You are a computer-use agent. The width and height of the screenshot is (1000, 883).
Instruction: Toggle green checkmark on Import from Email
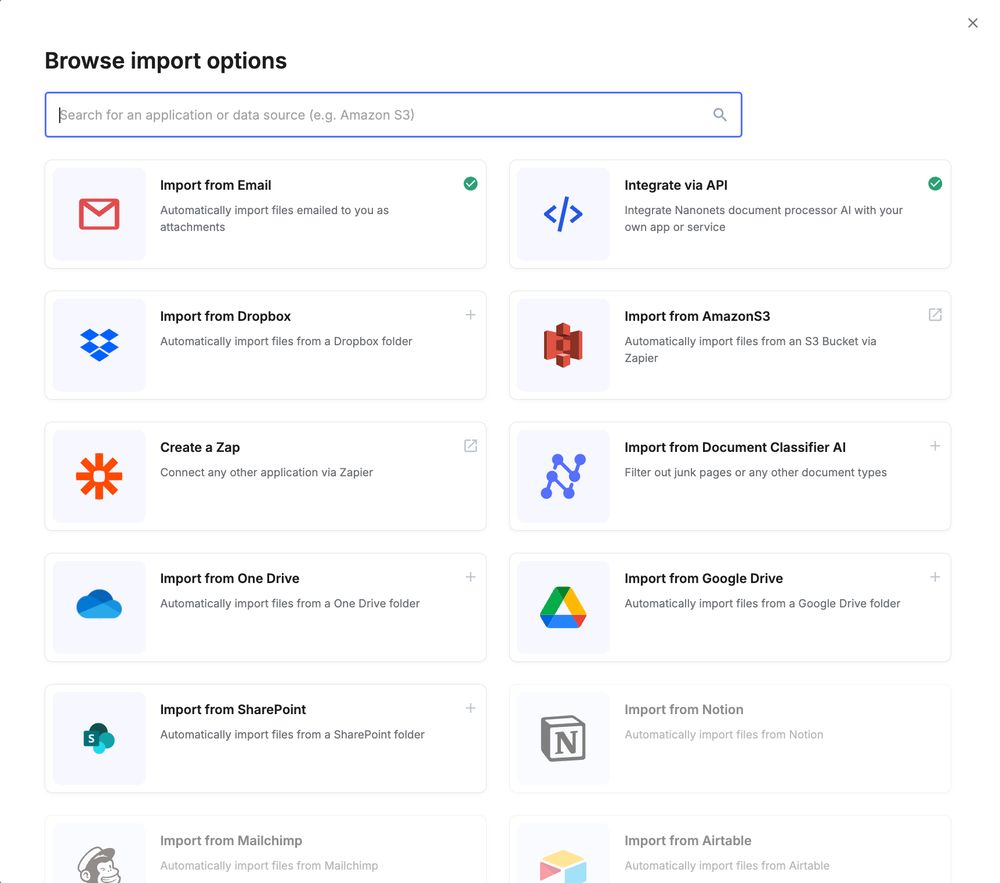[x=470, y=184]
